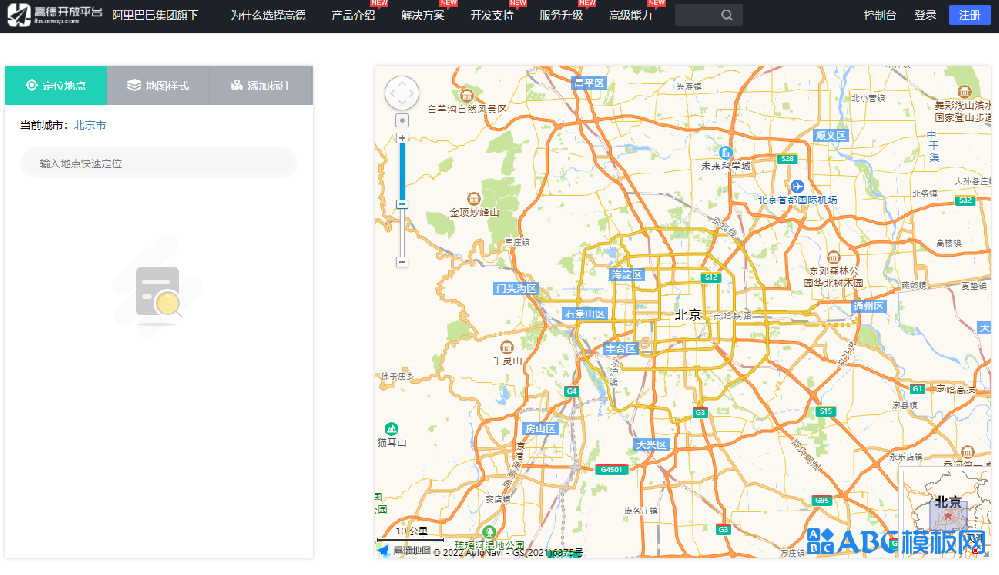Click the 昌平区 district label
The image size is (999, 575).
tap(589, 83)
